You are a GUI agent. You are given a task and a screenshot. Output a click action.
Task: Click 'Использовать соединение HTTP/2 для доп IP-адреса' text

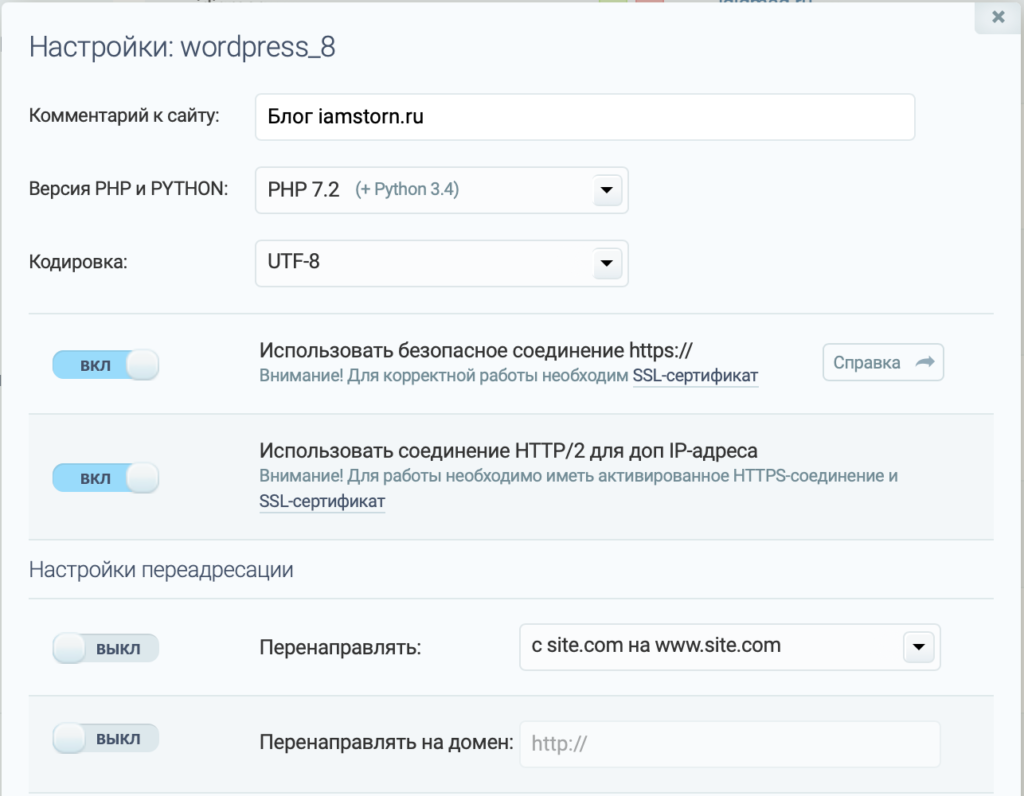coord(508,451)
